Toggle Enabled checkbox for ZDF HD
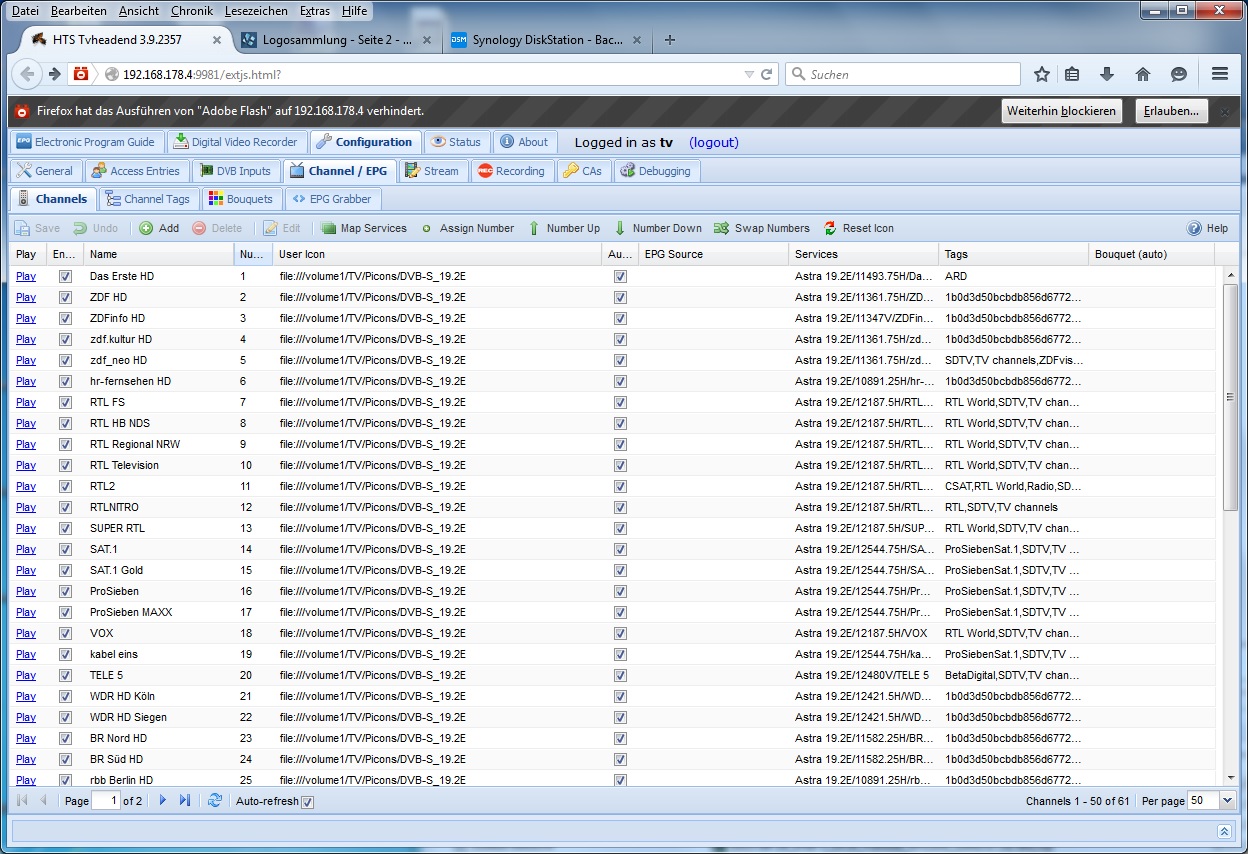The width and height of the screenshot is (1248, 854). pos(65,297)
